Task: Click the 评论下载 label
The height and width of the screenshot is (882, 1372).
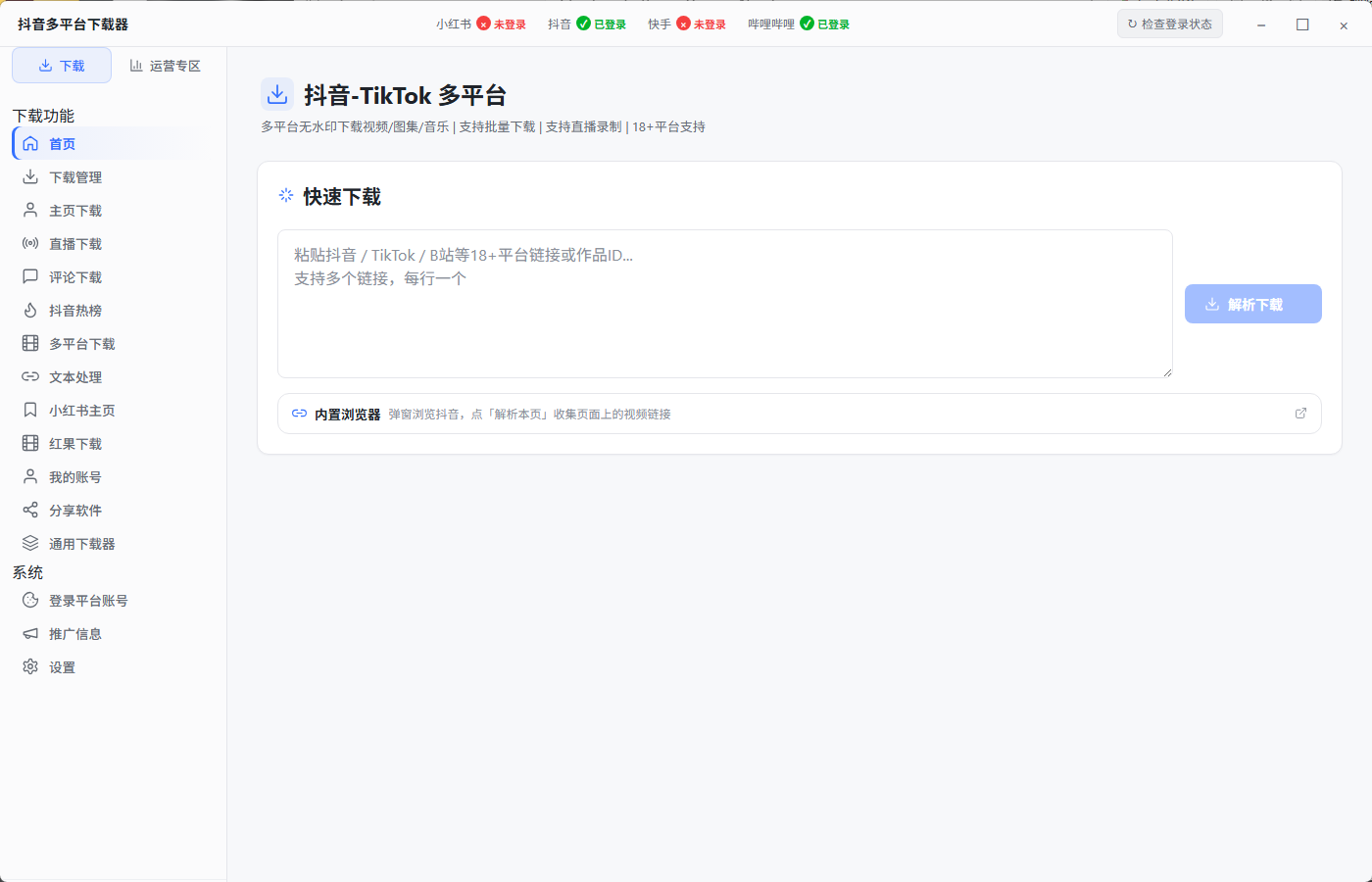Action: pyautogui.click(x=75, y=277)
